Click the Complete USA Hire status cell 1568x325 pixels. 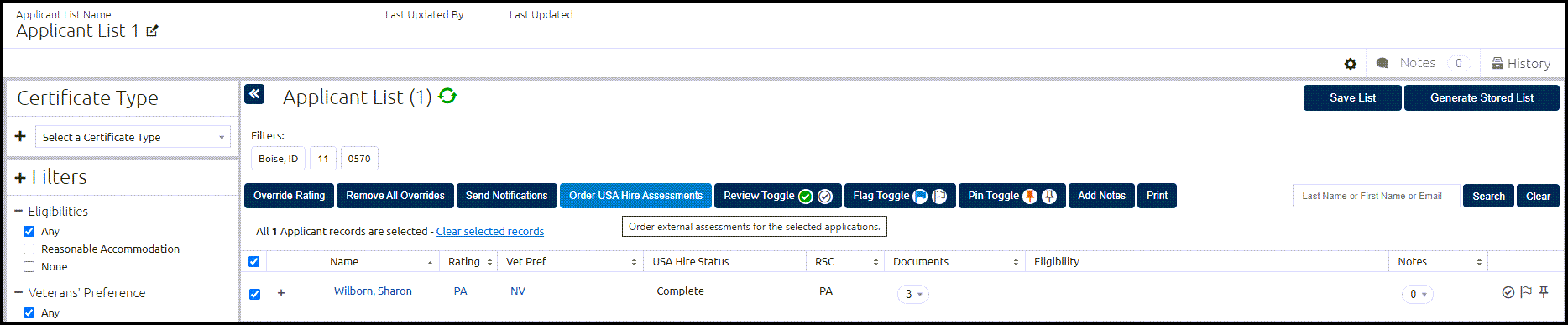tap(680, 291)
